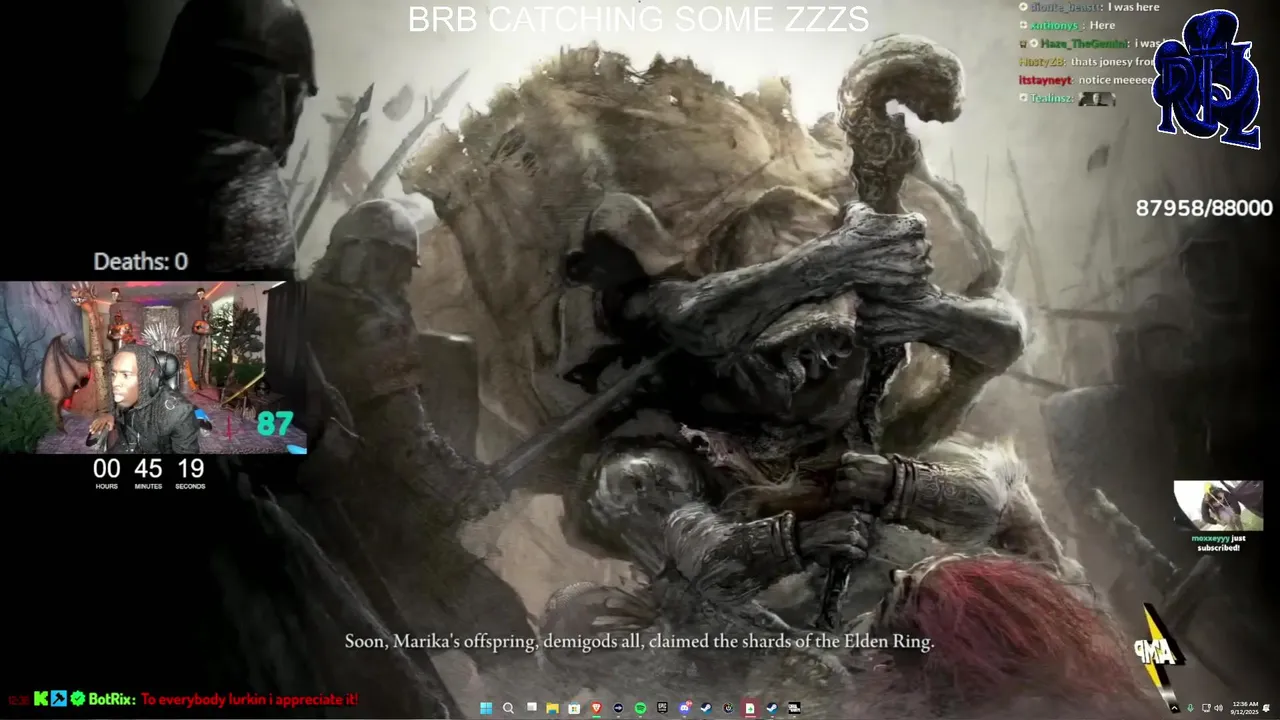Click the emote image in Tealinsz's message
This screenshot has width=1280, height=720.
[x=1098, y=98]
